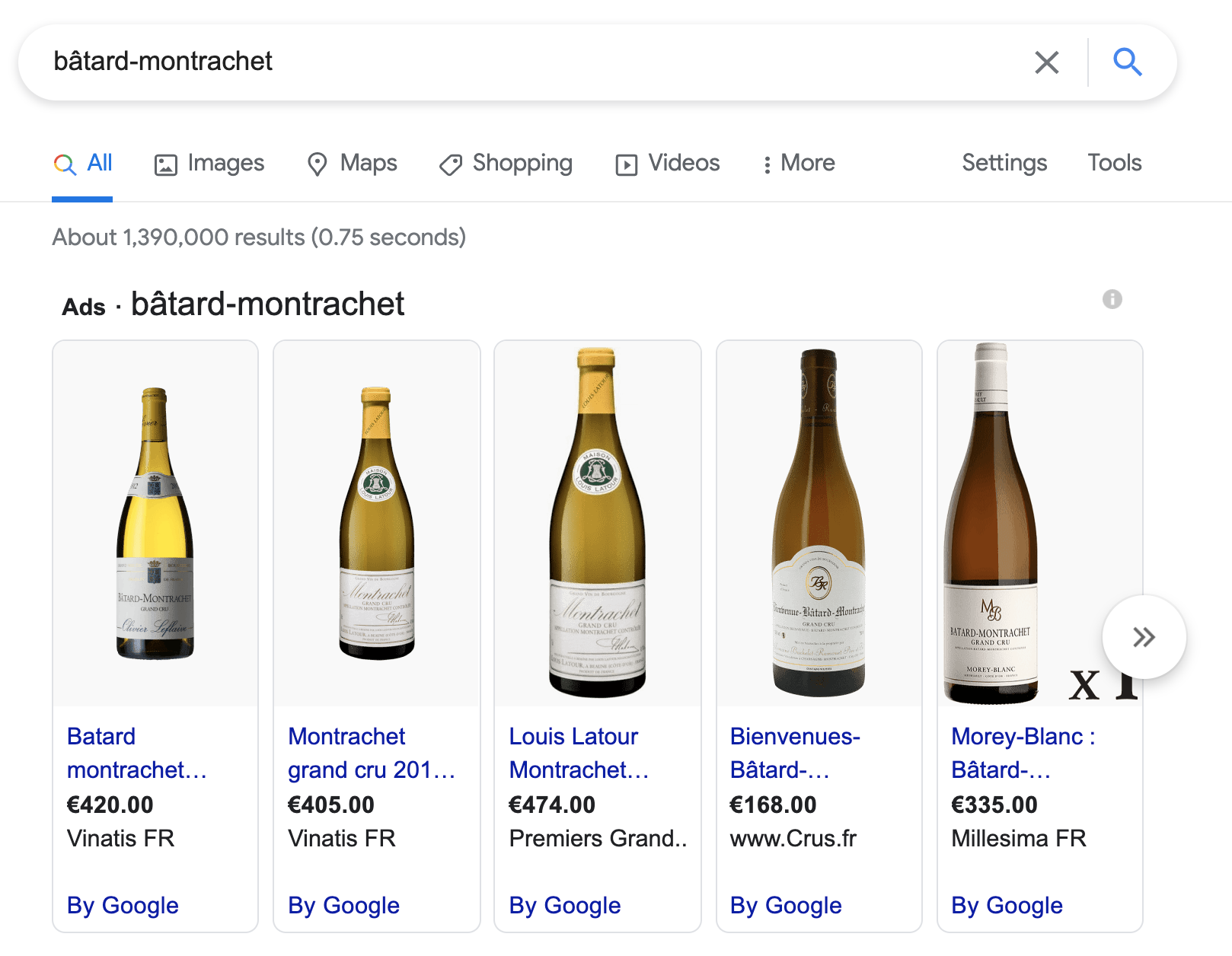Open the Videos tab
This screenshot has height=956, width=1232.
tap(668, 163)
